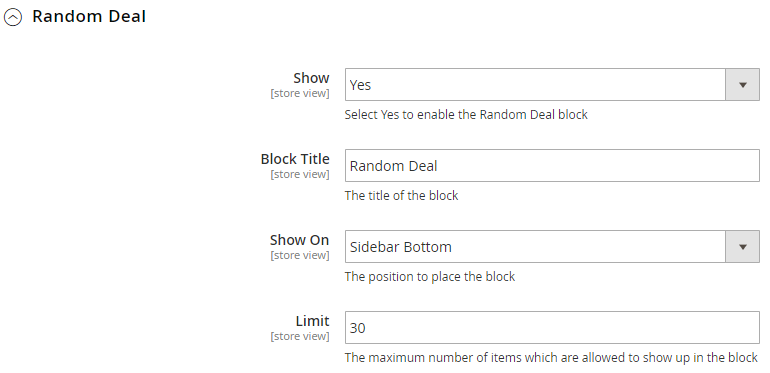The height and width of the screenshot is (373, 770).
Task: Click the store view scope under Limit
Action: tap(300, 336)
